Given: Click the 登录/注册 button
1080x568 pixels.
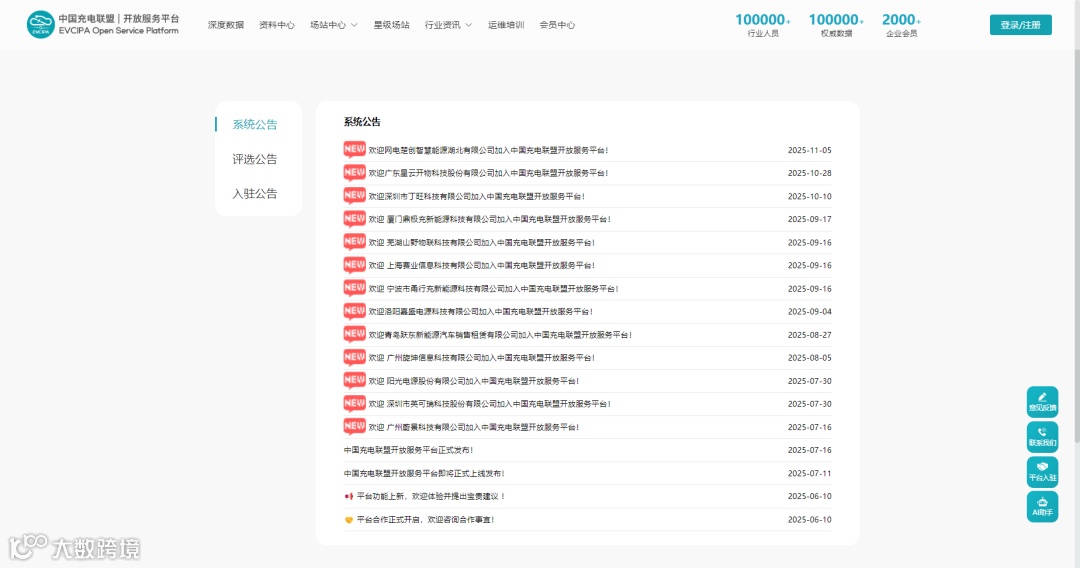Looking at the screenshot, I should [x=1021, y=25].
